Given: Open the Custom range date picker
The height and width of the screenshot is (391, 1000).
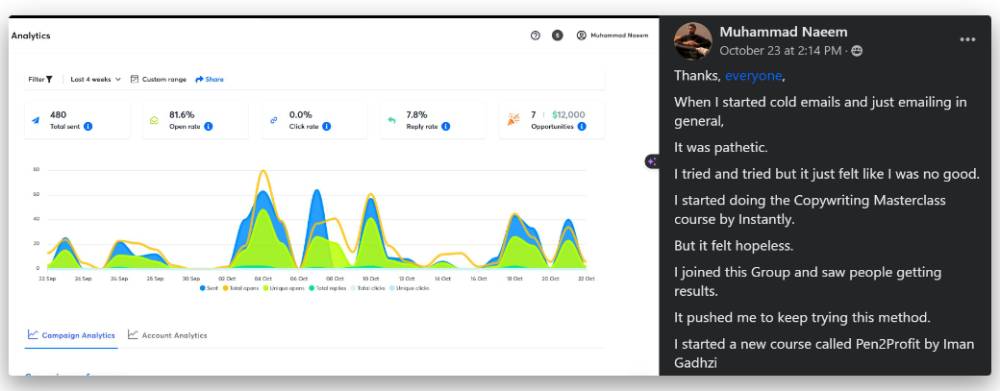Looking at the screenshot, I should (158, 80).
